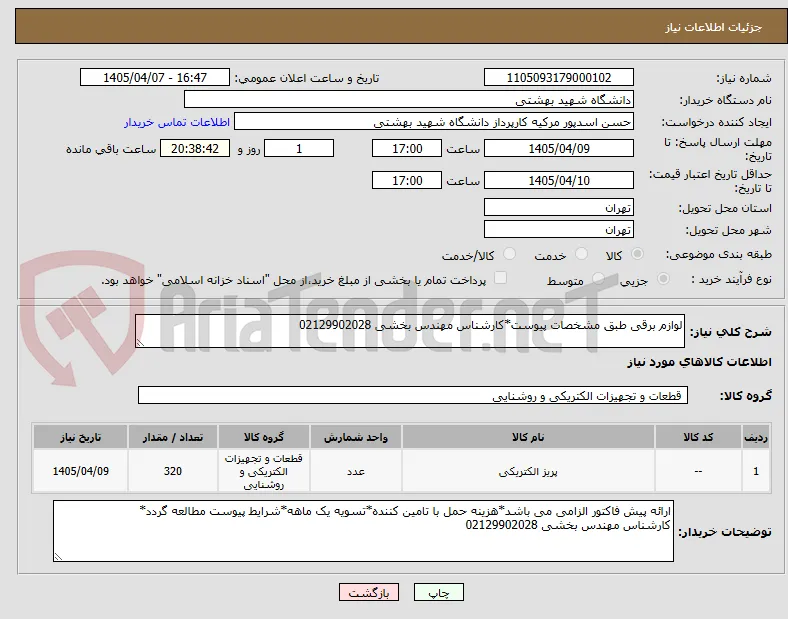The width and height of the screenshot is (788, 619).
Task: Click resize handle of description textarea
Action: [x=140, y=343]
